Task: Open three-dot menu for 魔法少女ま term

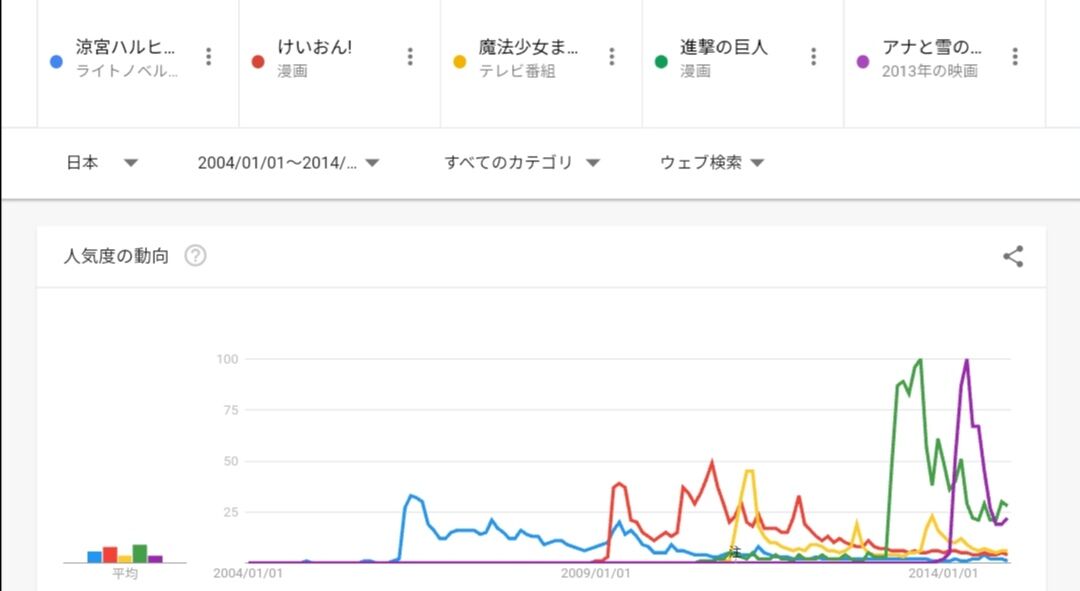Action: click(612, 57)
